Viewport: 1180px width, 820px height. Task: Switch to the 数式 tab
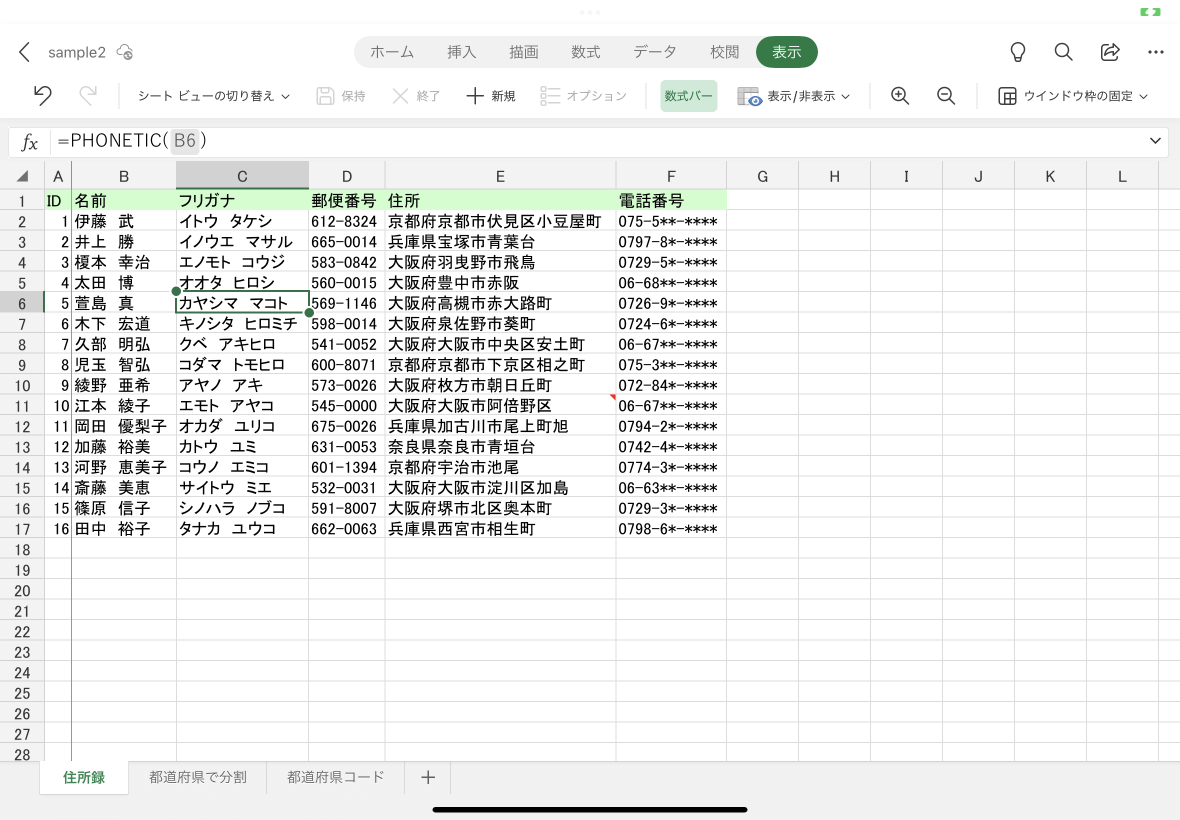[x=585, y=52]
